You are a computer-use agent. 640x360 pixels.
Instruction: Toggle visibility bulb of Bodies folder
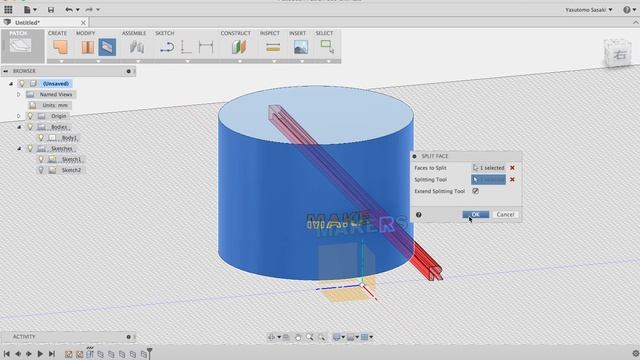[x=30, y=127]
